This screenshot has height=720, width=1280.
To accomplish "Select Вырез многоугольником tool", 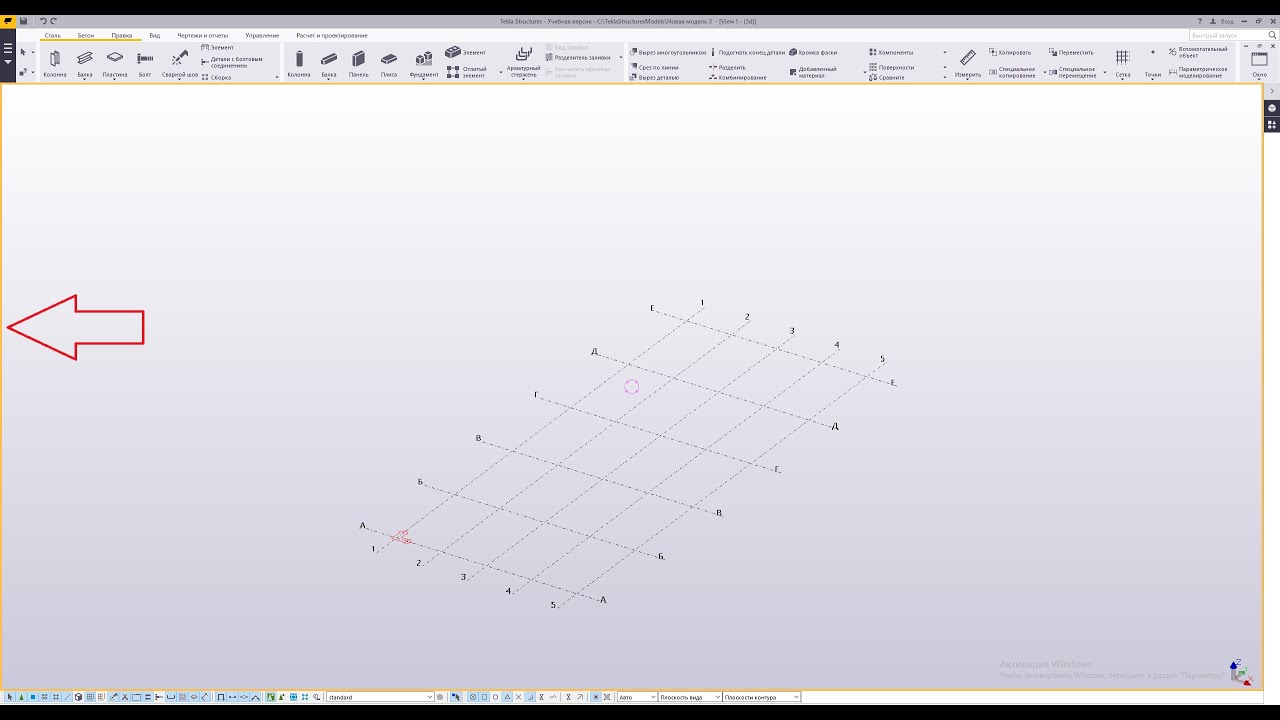I will click(x=667, y=52).
